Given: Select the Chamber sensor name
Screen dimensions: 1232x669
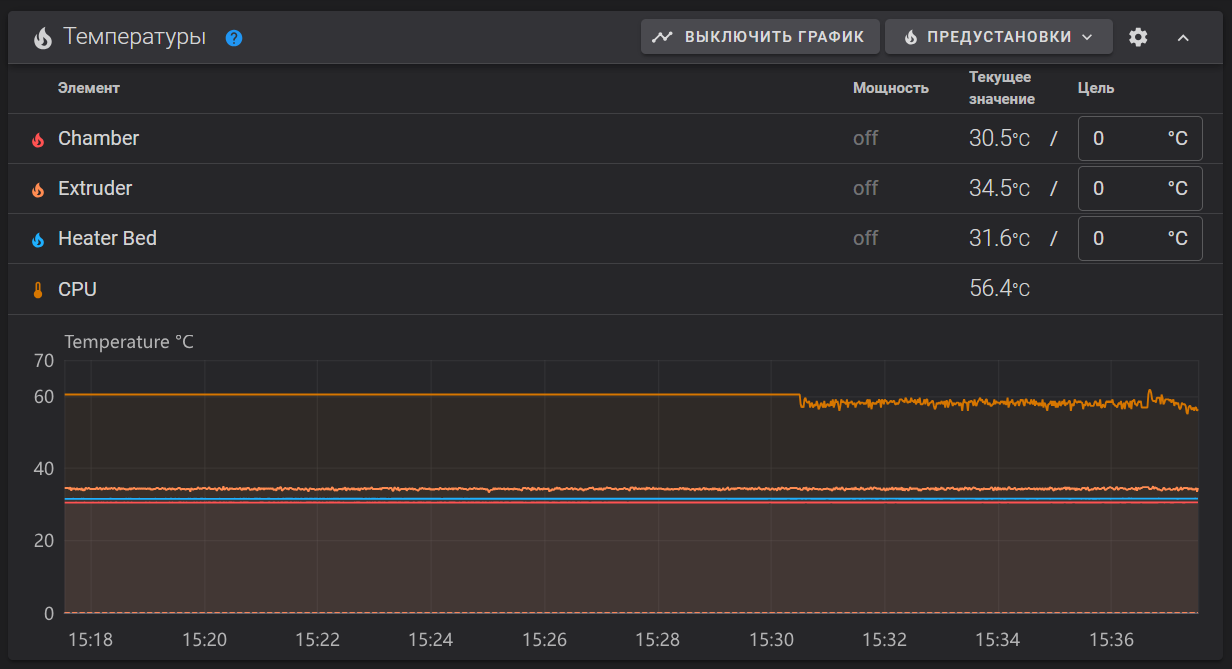Looking at the screenshot, I should pos(98,138).
